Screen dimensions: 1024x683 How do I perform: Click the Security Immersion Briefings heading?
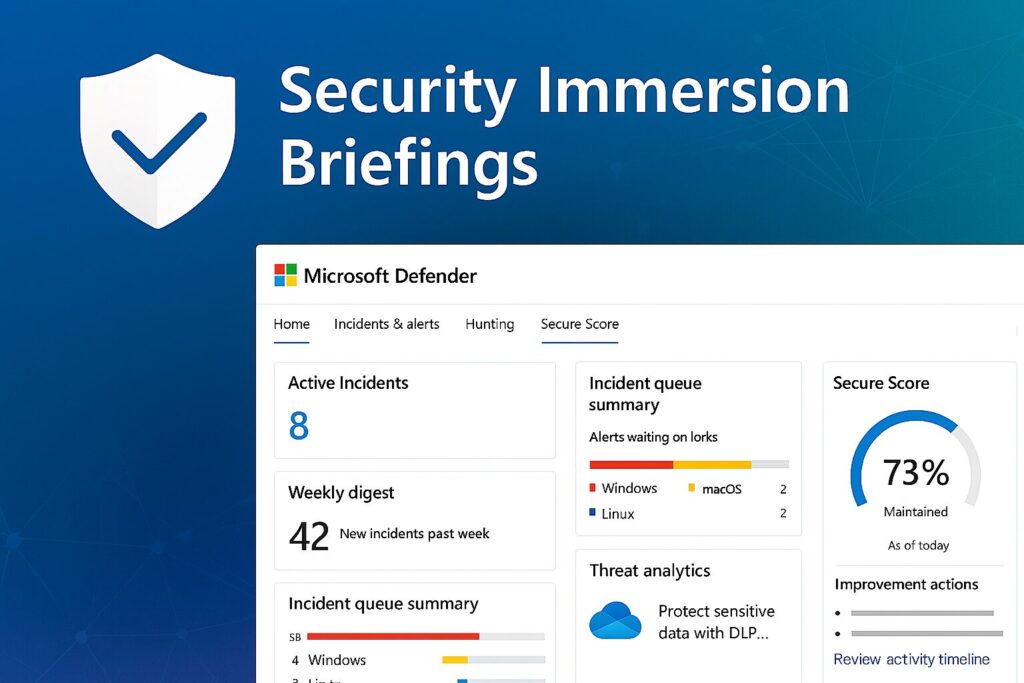pos(563,126)
